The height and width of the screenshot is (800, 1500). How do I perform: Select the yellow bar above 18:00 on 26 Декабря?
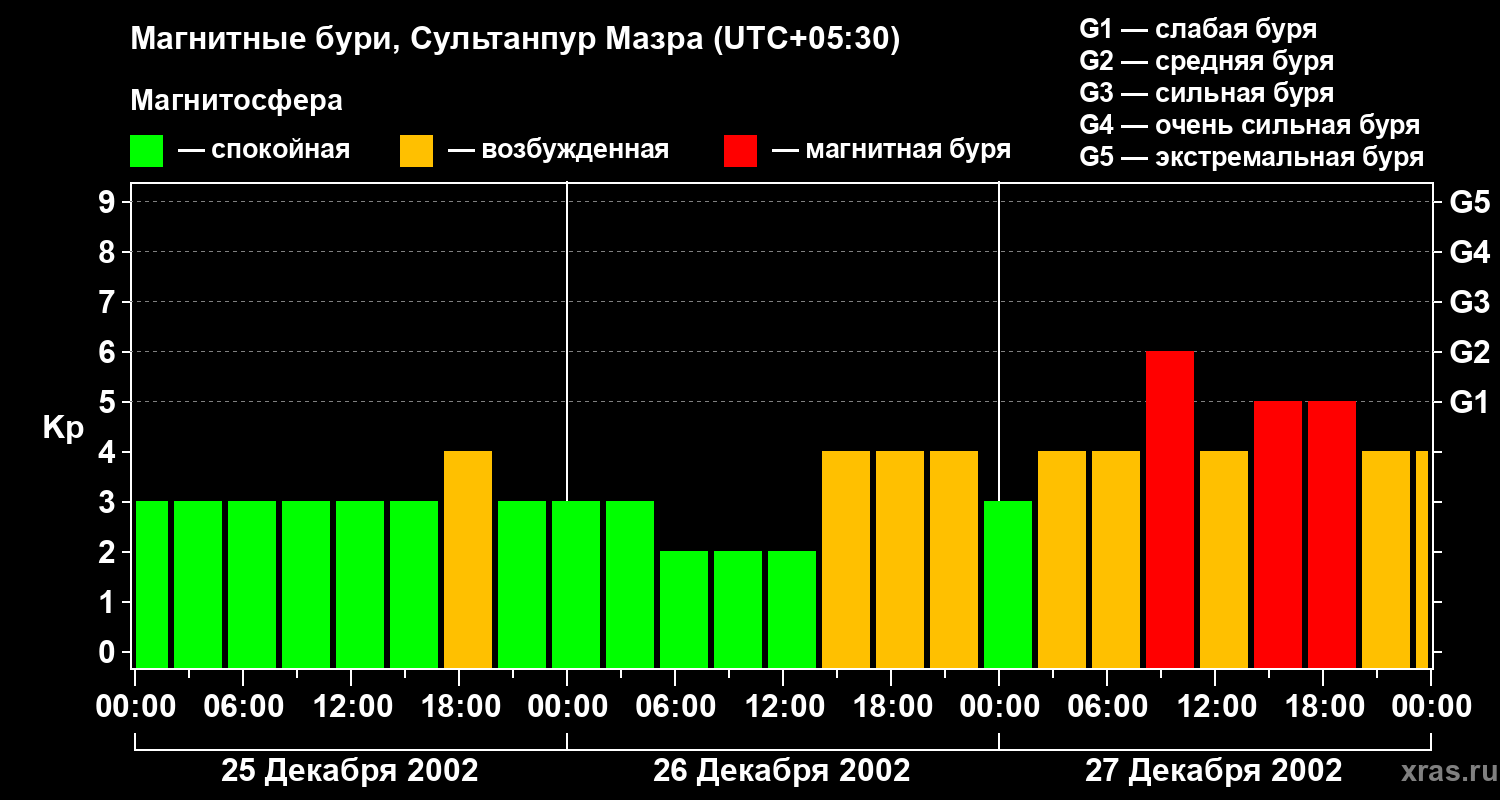tap(900, 560)
